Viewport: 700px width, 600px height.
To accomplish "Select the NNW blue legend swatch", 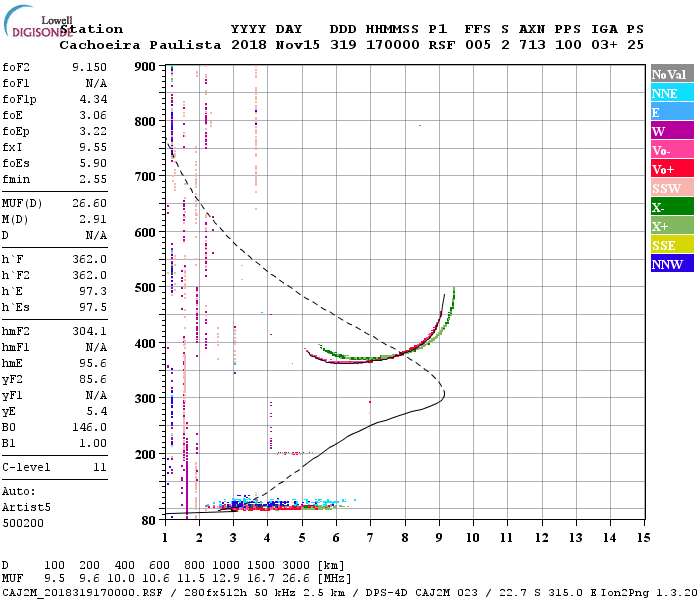I will click(672, 264).
